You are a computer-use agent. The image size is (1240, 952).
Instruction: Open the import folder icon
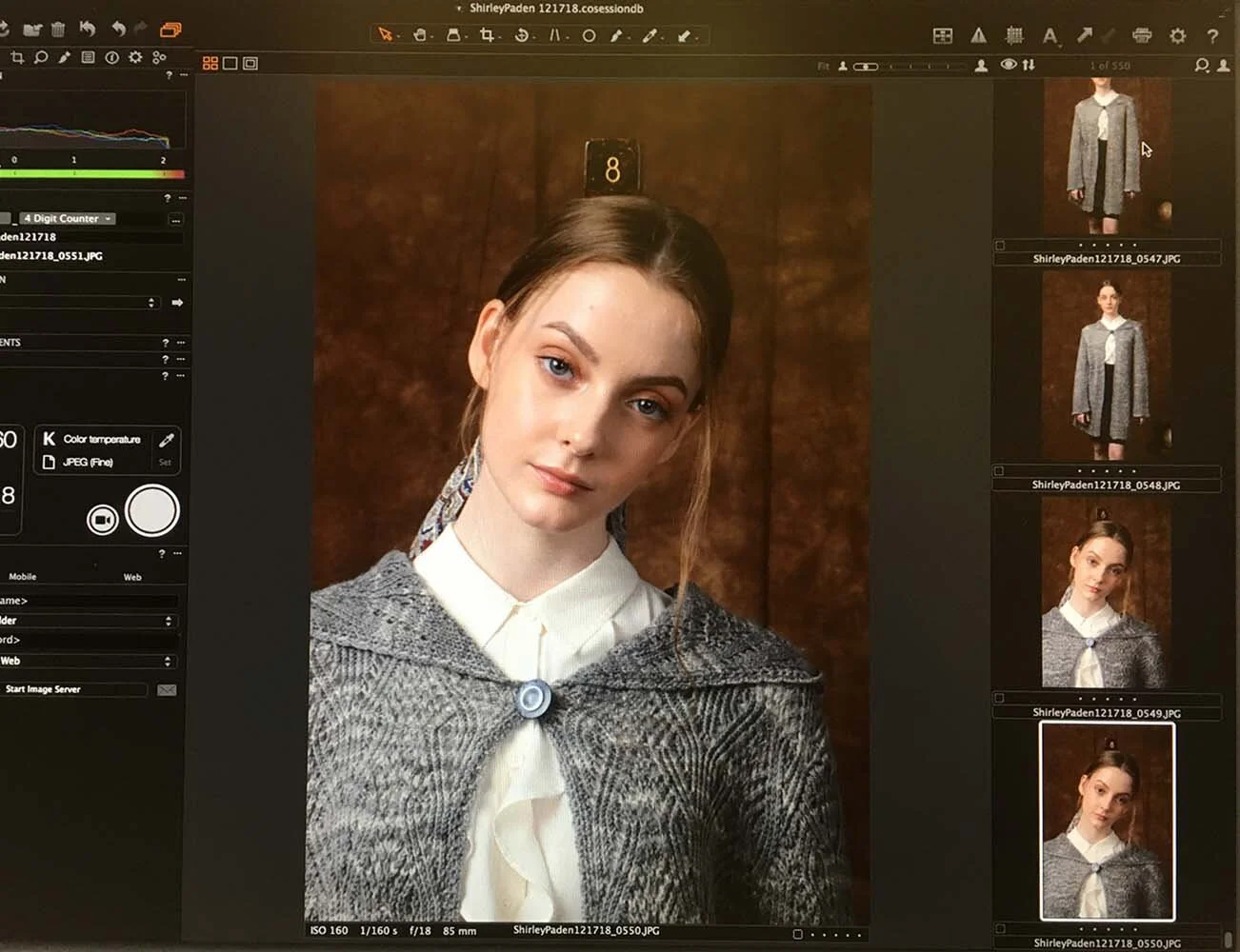coord(31,30)
